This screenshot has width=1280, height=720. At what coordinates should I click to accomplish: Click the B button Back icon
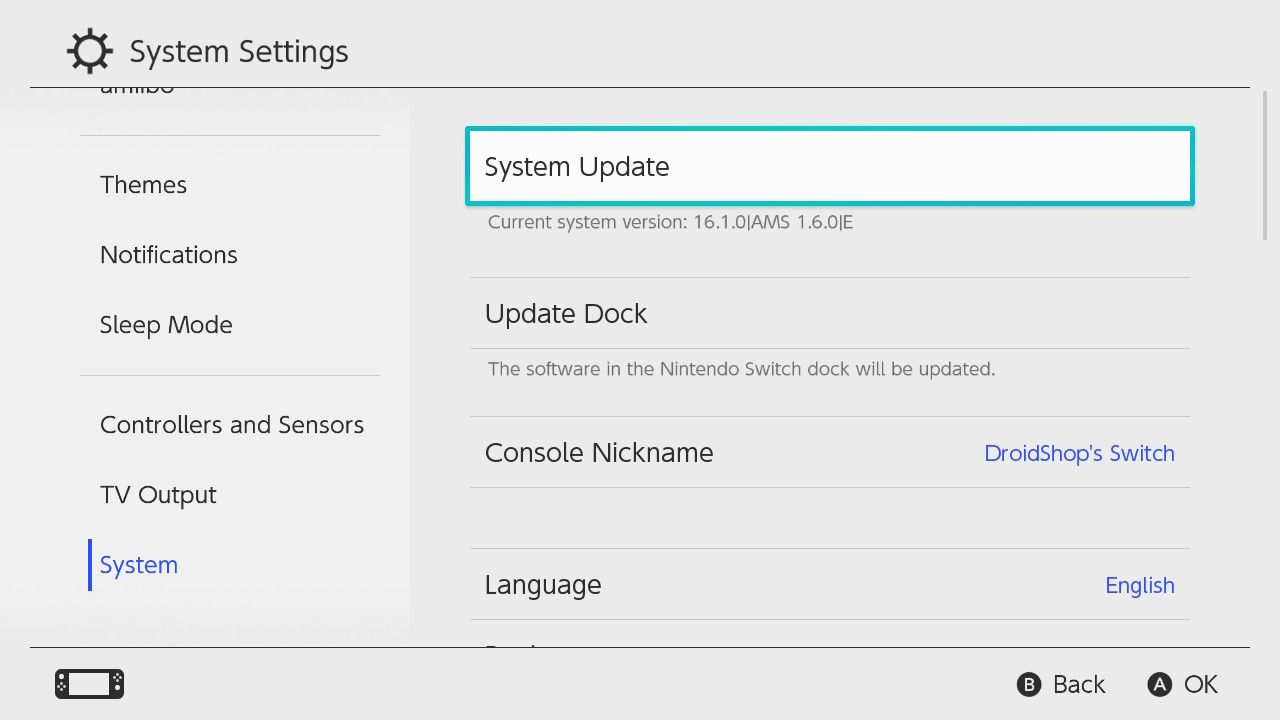pyautogui.click(x=1029, y=684)
